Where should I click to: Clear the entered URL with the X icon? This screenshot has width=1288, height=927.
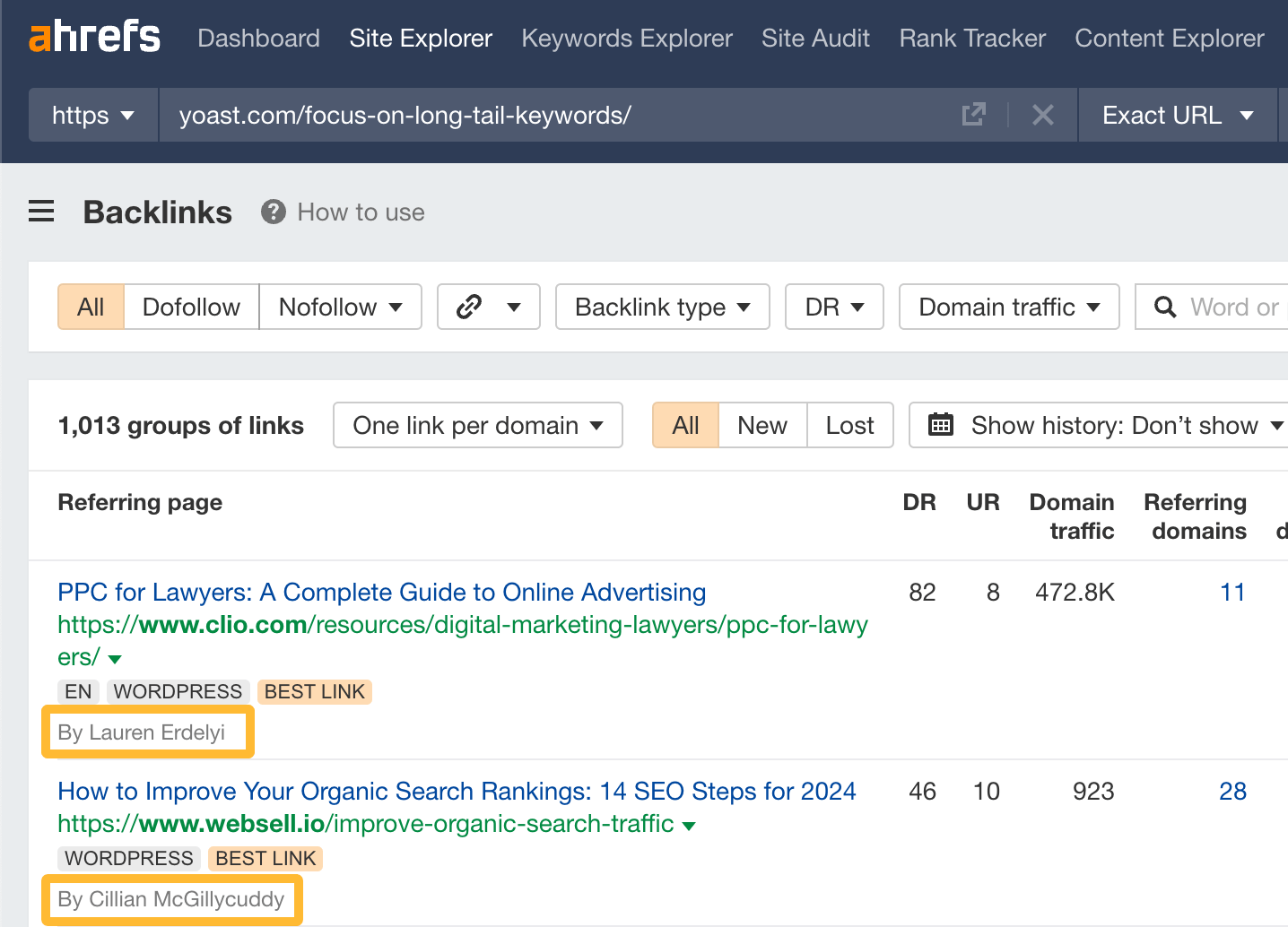pos(1042,115)
